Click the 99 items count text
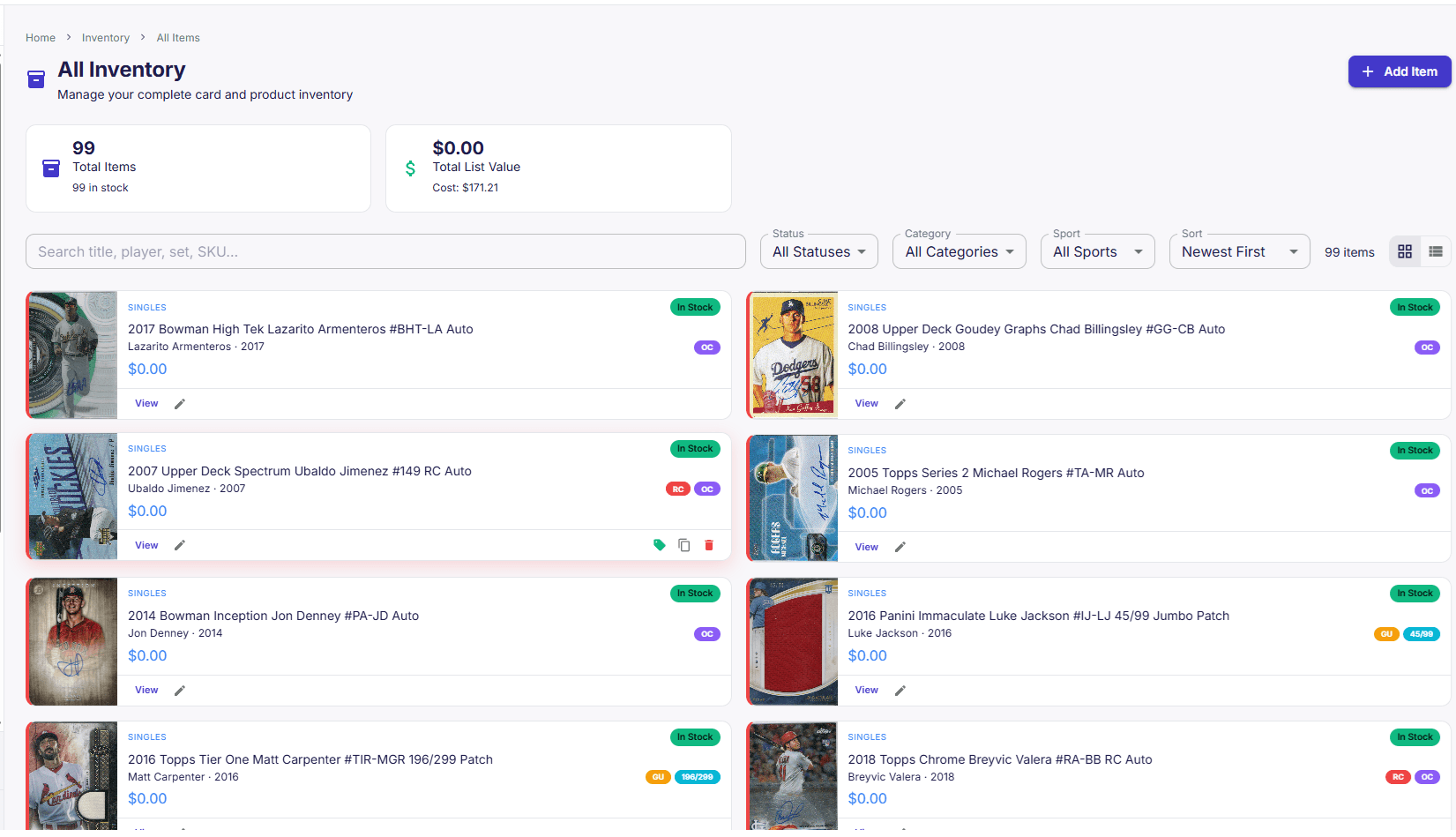 (1349, 252)
